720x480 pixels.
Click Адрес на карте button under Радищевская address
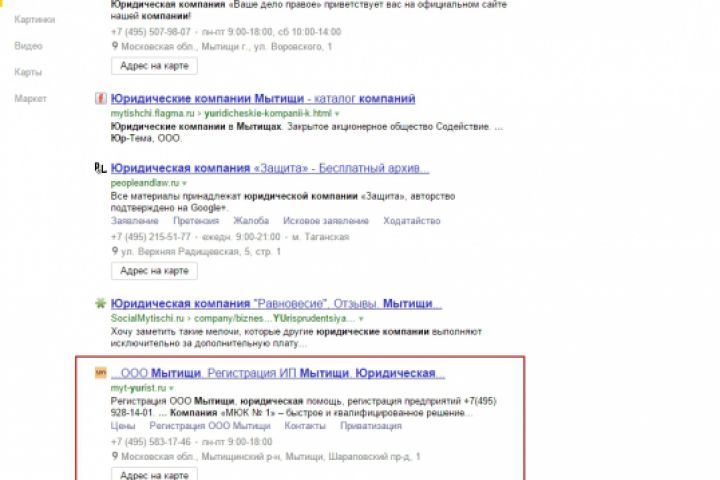click(x=154, y=271)
